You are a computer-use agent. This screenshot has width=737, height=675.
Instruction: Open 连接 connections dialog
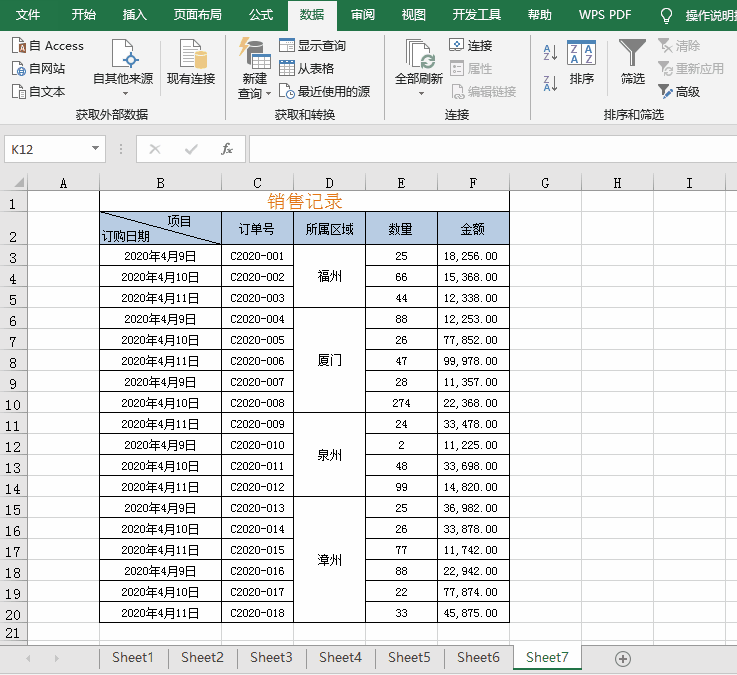coord(470,45)
